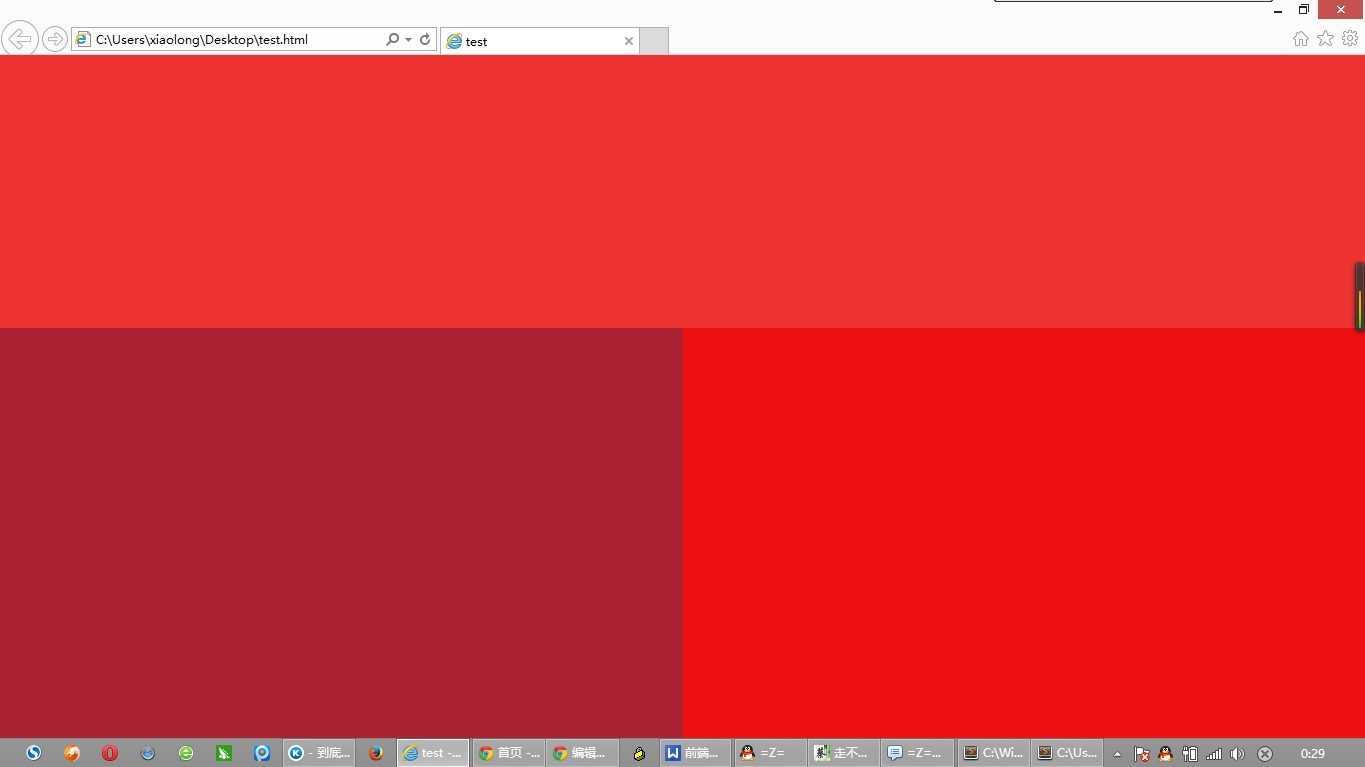The image size is (1365, 767).
Task: Switch to the 'test -...' IE taskbar button
Action: pyautogui.click(x=433, y=753)
